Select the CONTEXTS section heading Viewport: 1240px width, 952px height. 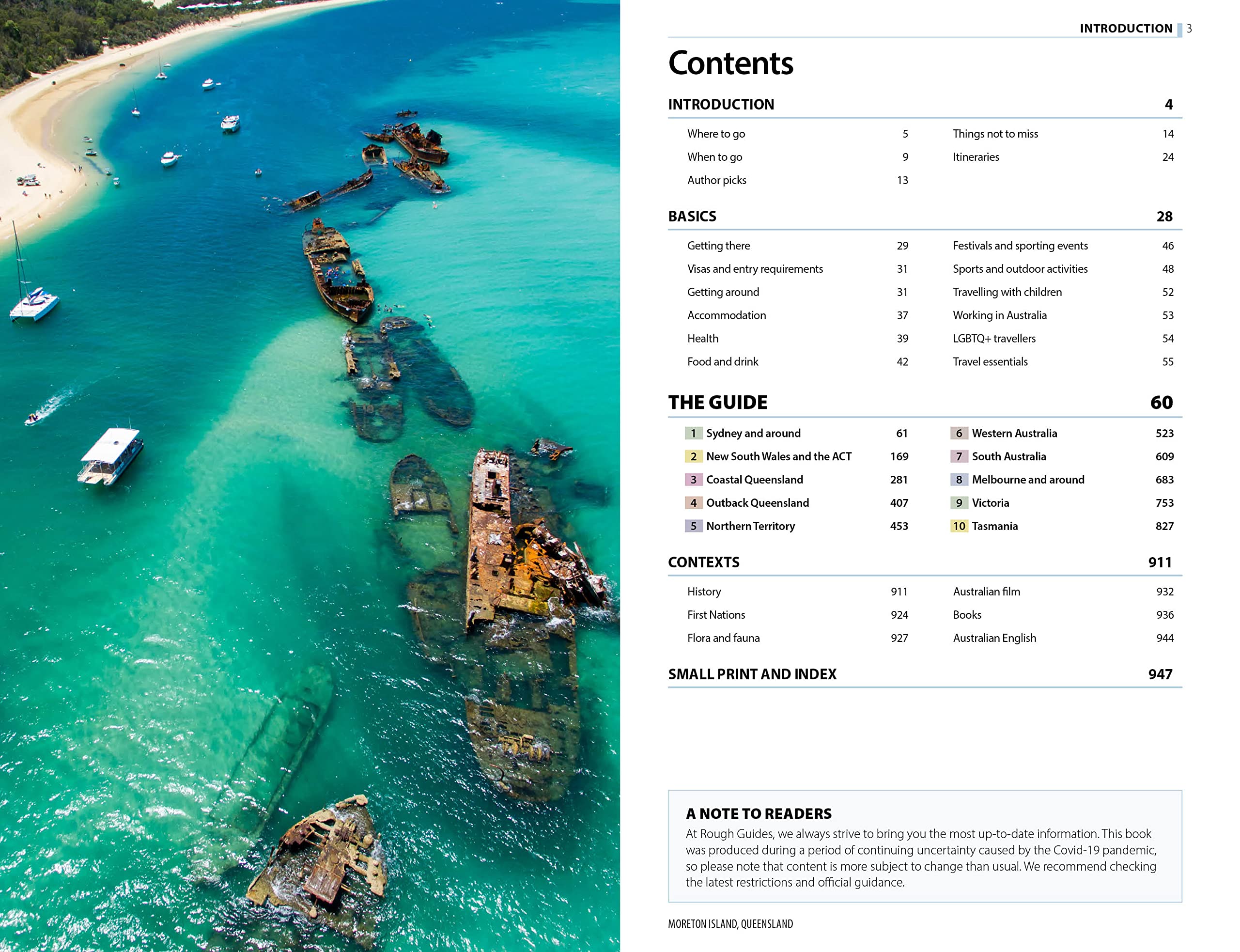[703, 562]
